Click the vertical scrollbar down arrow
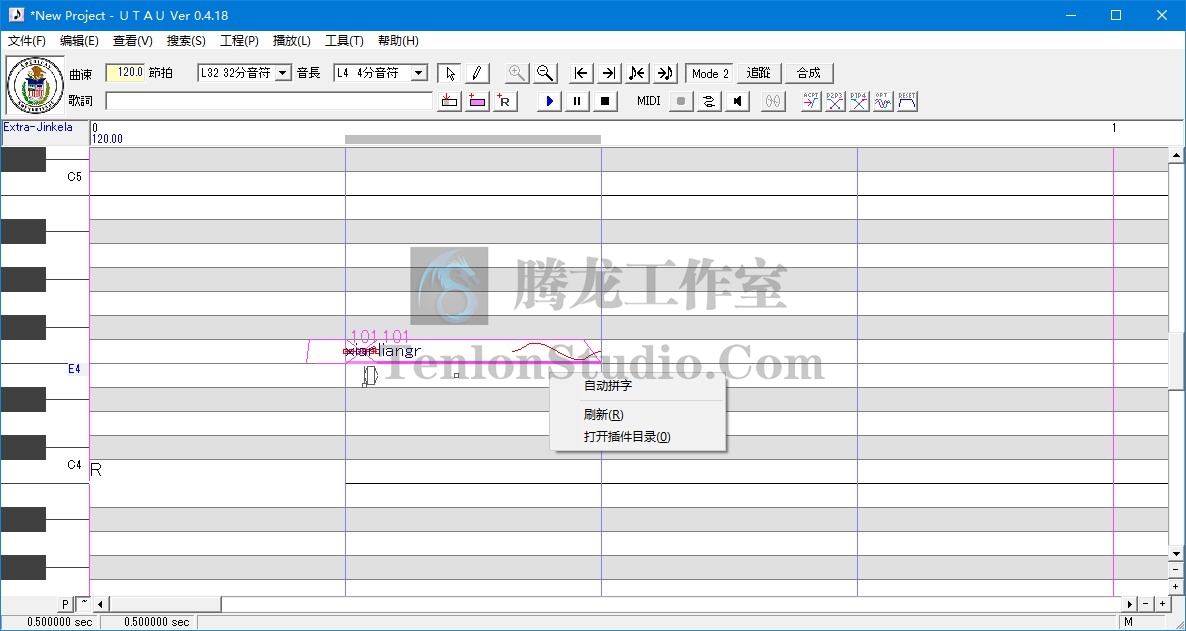Screen dimensions: 1186x631 click(1176, 555)
